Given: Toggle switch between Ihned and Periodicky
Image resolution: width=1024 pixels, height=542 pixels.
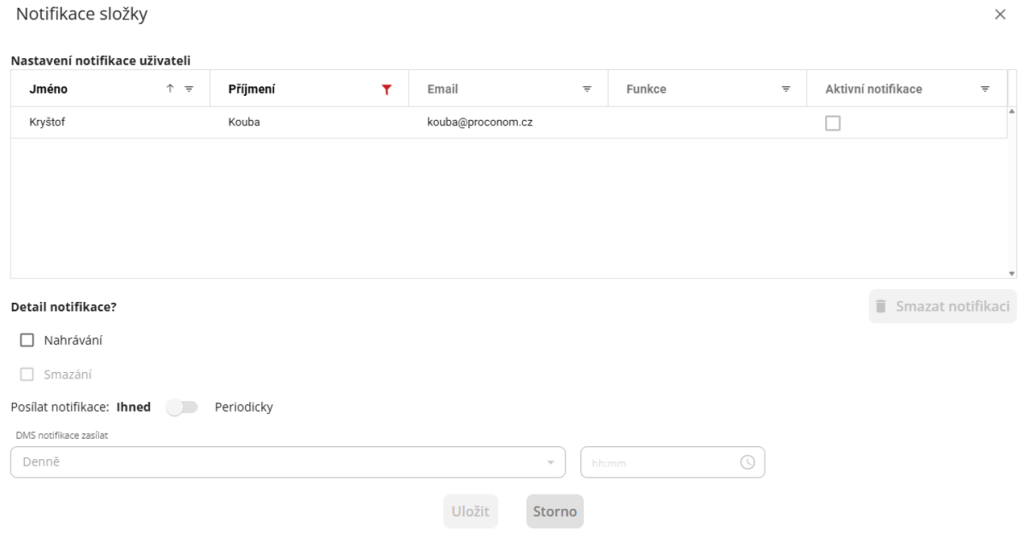Looking at the screenshot, I should [x=182, y=407].
